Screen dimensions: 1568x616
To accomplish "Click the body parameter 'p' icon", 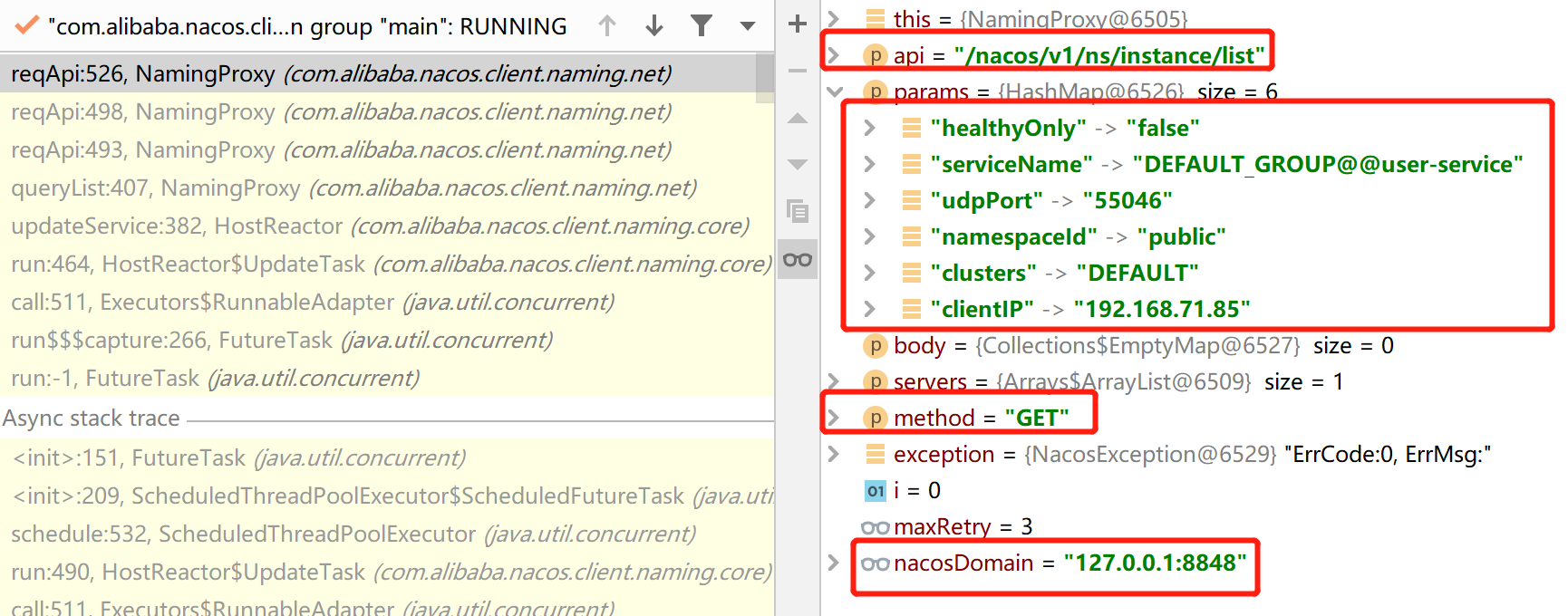I will point(875,345).
